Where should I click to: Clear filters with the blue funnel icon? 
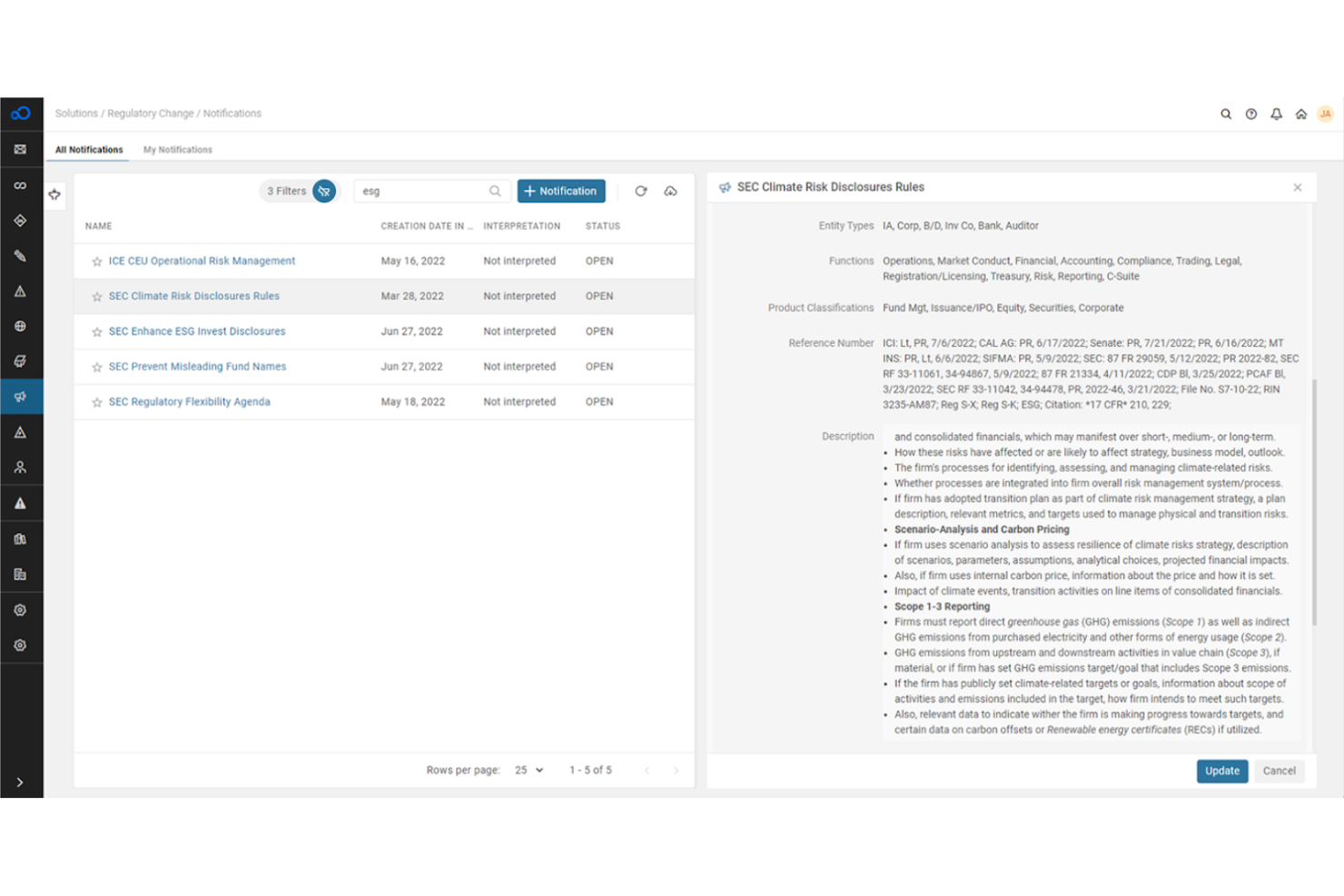coord(324,192)
